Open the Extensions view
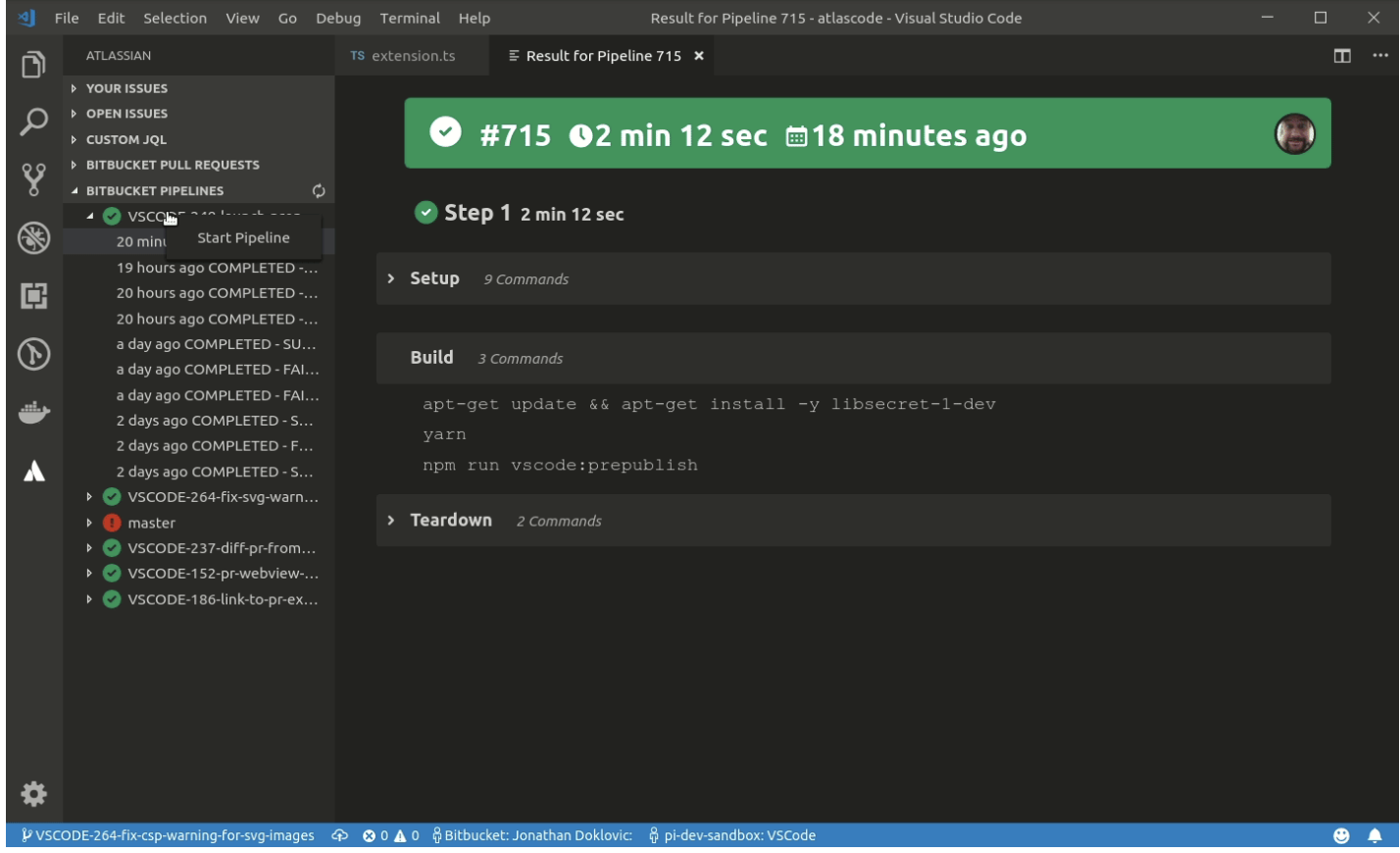 click(x=33, y=295)
